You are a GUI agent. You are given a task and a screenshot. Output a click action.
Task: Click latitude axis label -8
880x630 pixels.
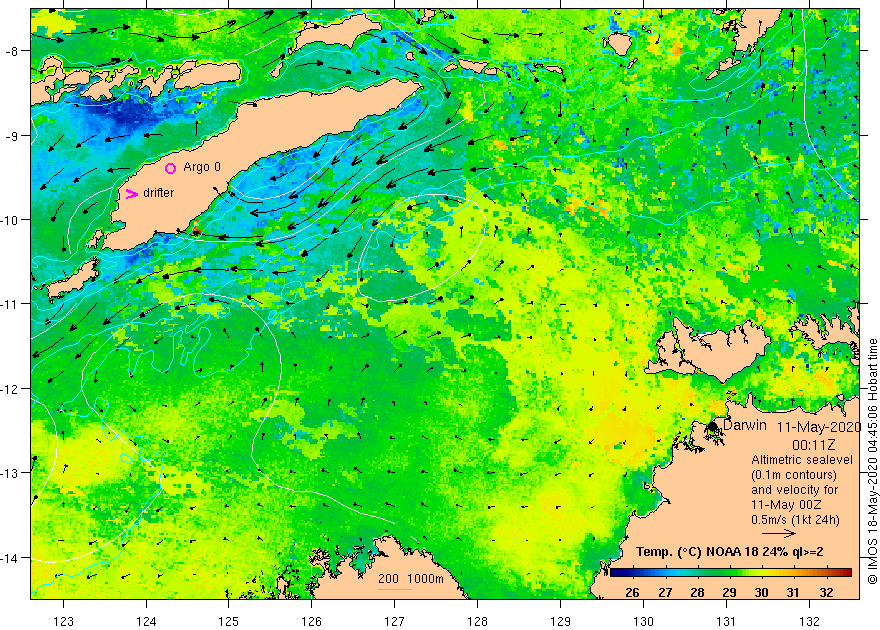coord(11,51)
